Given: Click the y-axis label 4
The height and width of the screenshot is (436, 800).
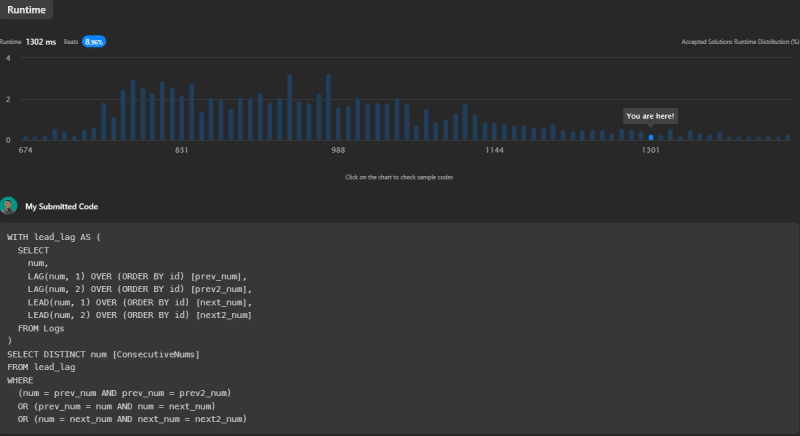Looking at the screenshot, I should click(x=8, y=58).
